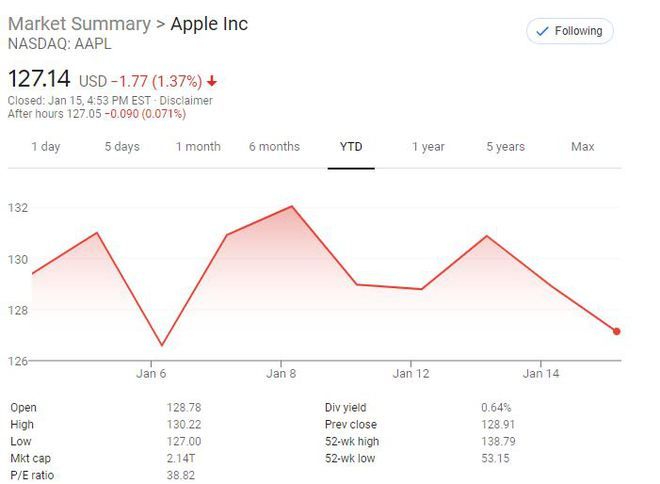Screen dimensions: 660x484
Task: Click the Apple Inc title
Action: (209, 23)
